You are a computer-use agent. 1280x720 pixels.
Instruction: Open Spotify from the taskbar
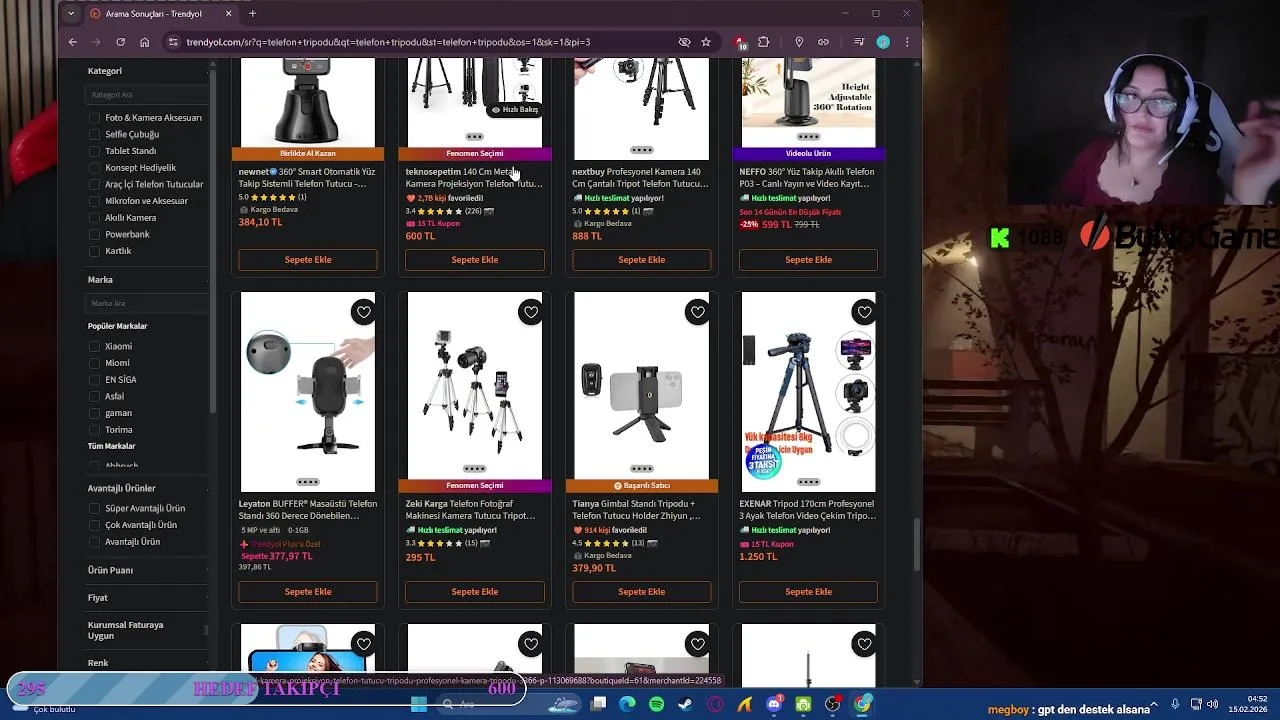click(x=656, y=704)
